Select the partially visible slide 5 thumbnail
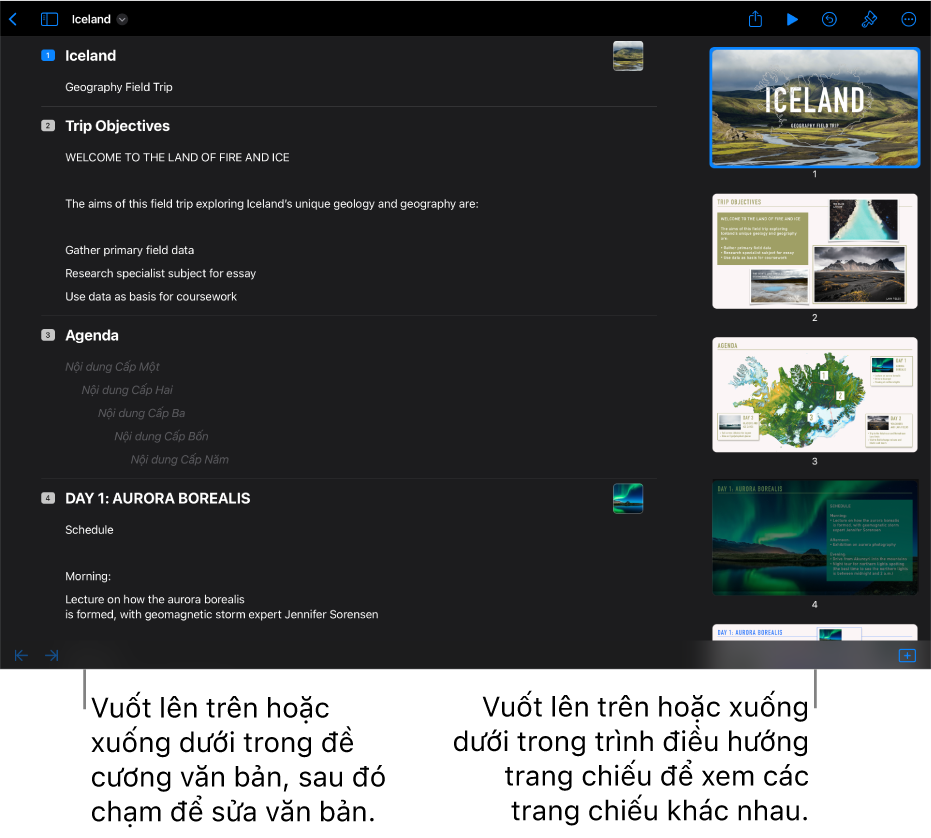This screenshot has width=931, height=838. (815, 632)
